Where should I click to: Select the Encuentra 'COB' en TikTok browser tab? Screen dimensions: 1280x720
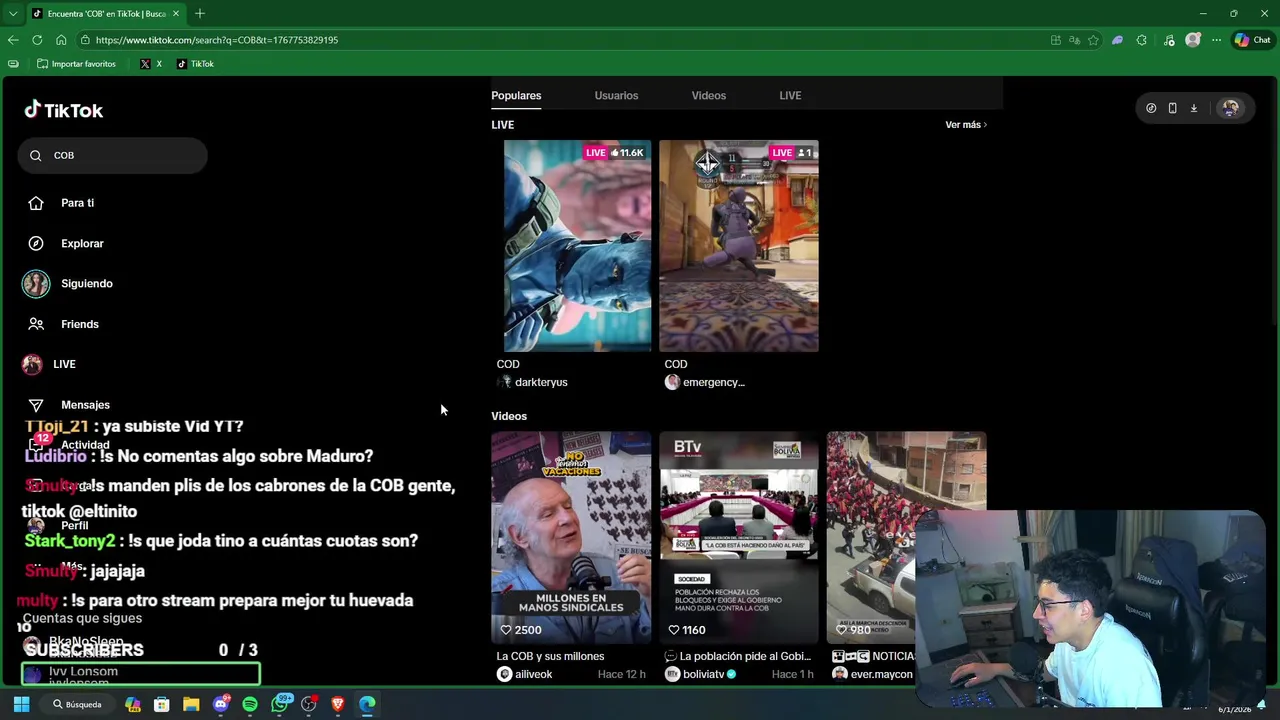(x=106, y=13)
